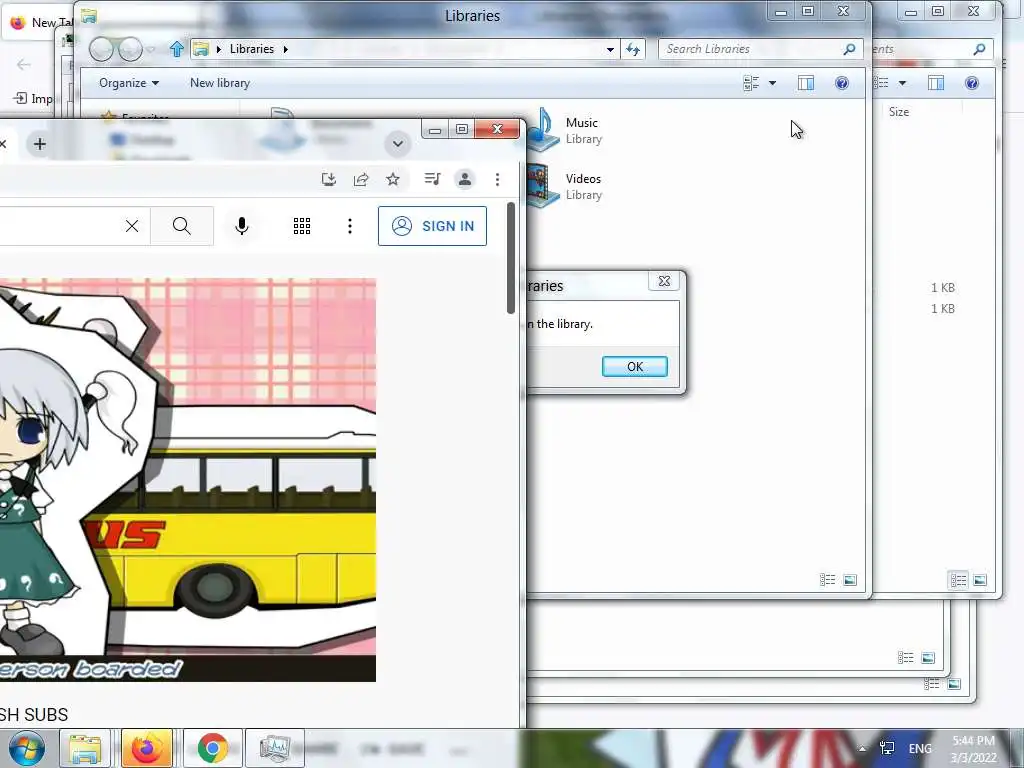This screenshot has width=1024, height=768.
Task: Open the YouTube apps grid icon
Action: pos(302,226)
